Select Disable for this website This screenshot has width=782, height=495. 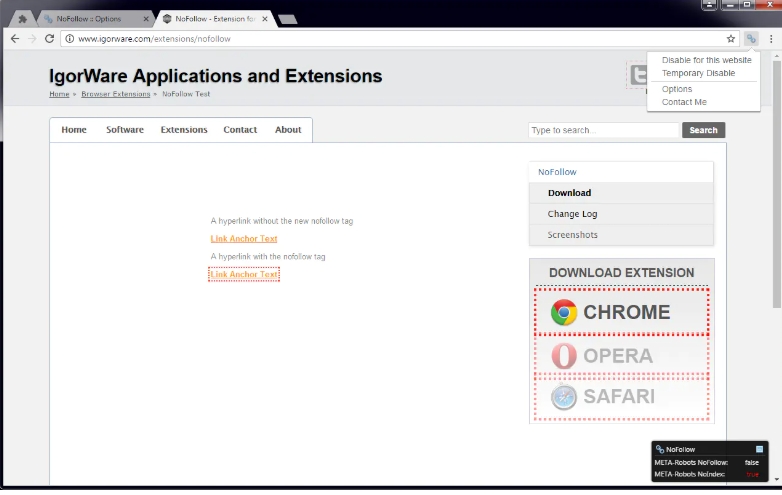(706, 60)
